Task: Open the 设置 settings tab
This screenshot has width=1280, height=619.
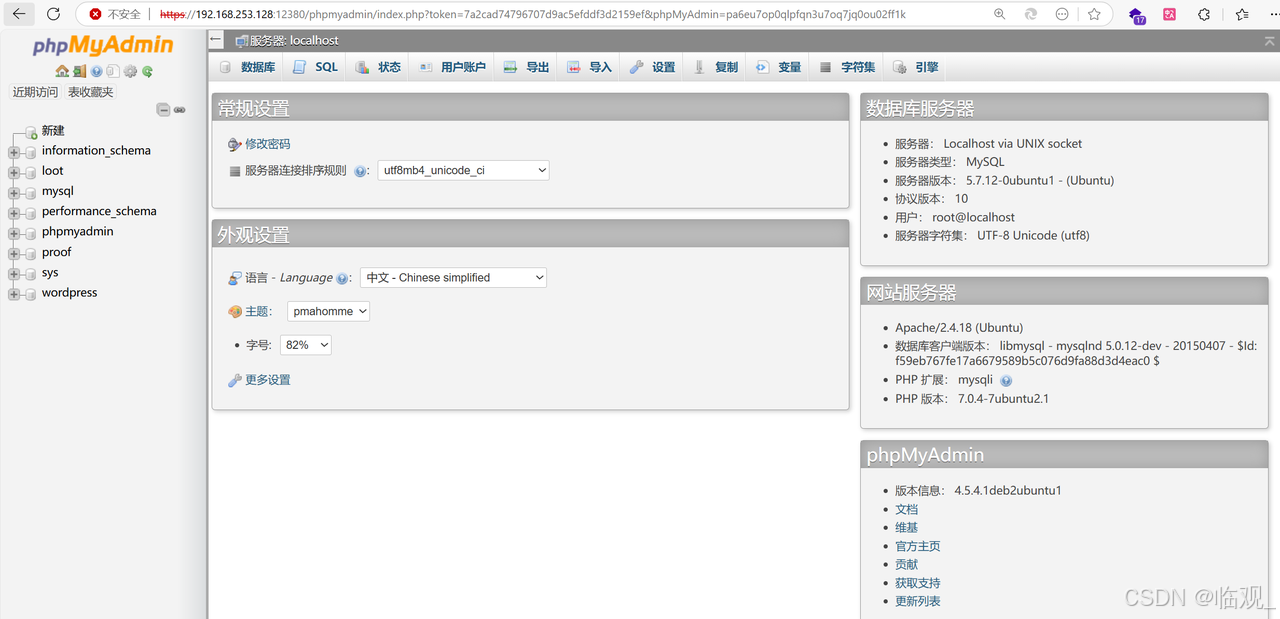Action: tap(652, 67)
